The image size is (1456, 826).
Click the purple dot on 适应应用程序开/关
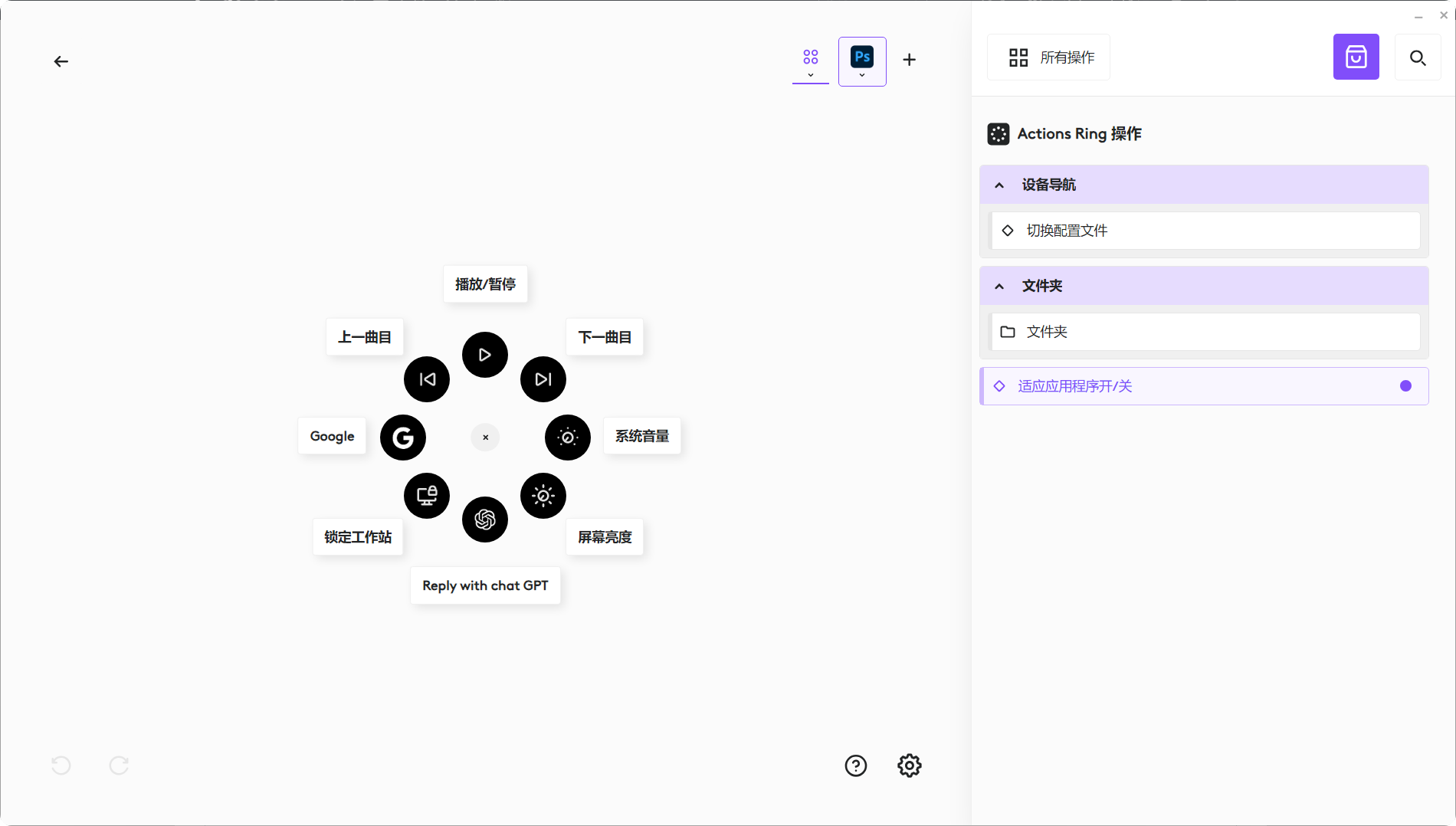click(1405, 386)
